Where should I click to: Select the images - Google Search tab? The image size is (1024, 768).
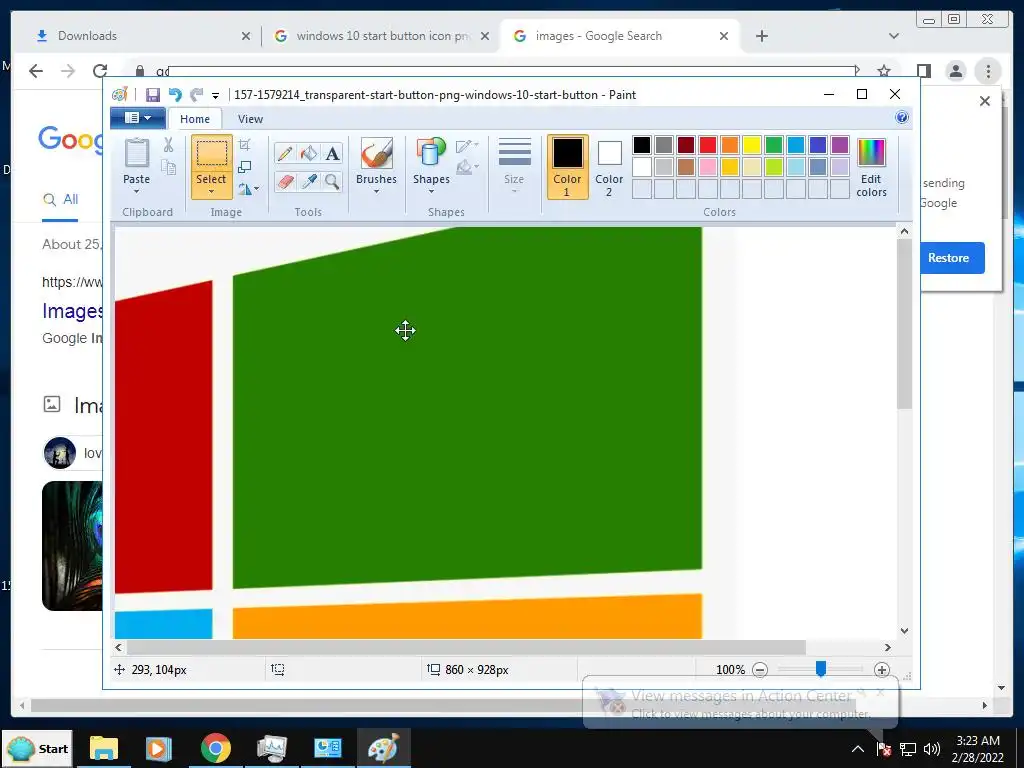(x=619, y=36)
